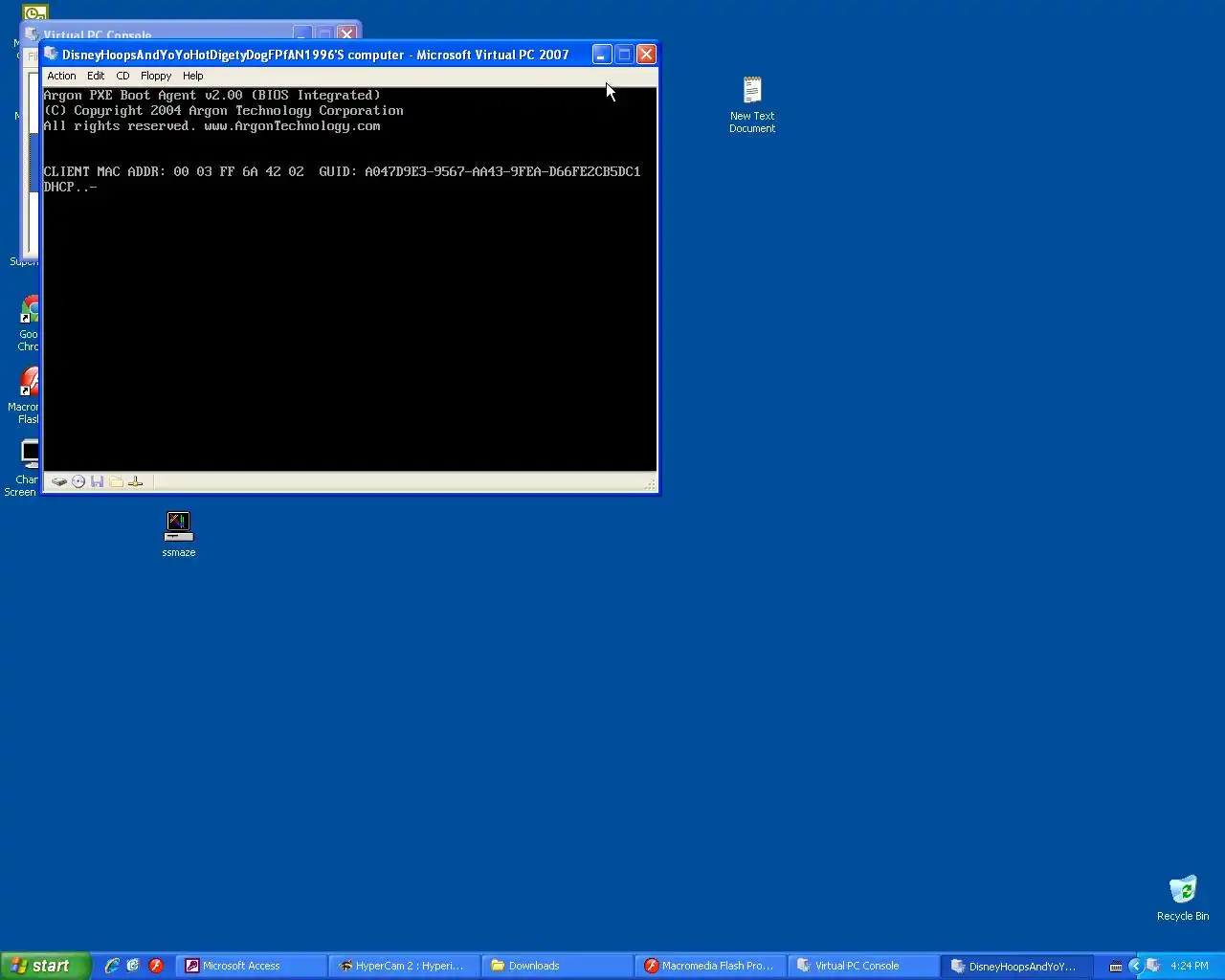Click the keyboard icon in system tray
Image resolution: width=1225 pixels, height=980 pixels.
1116,967
